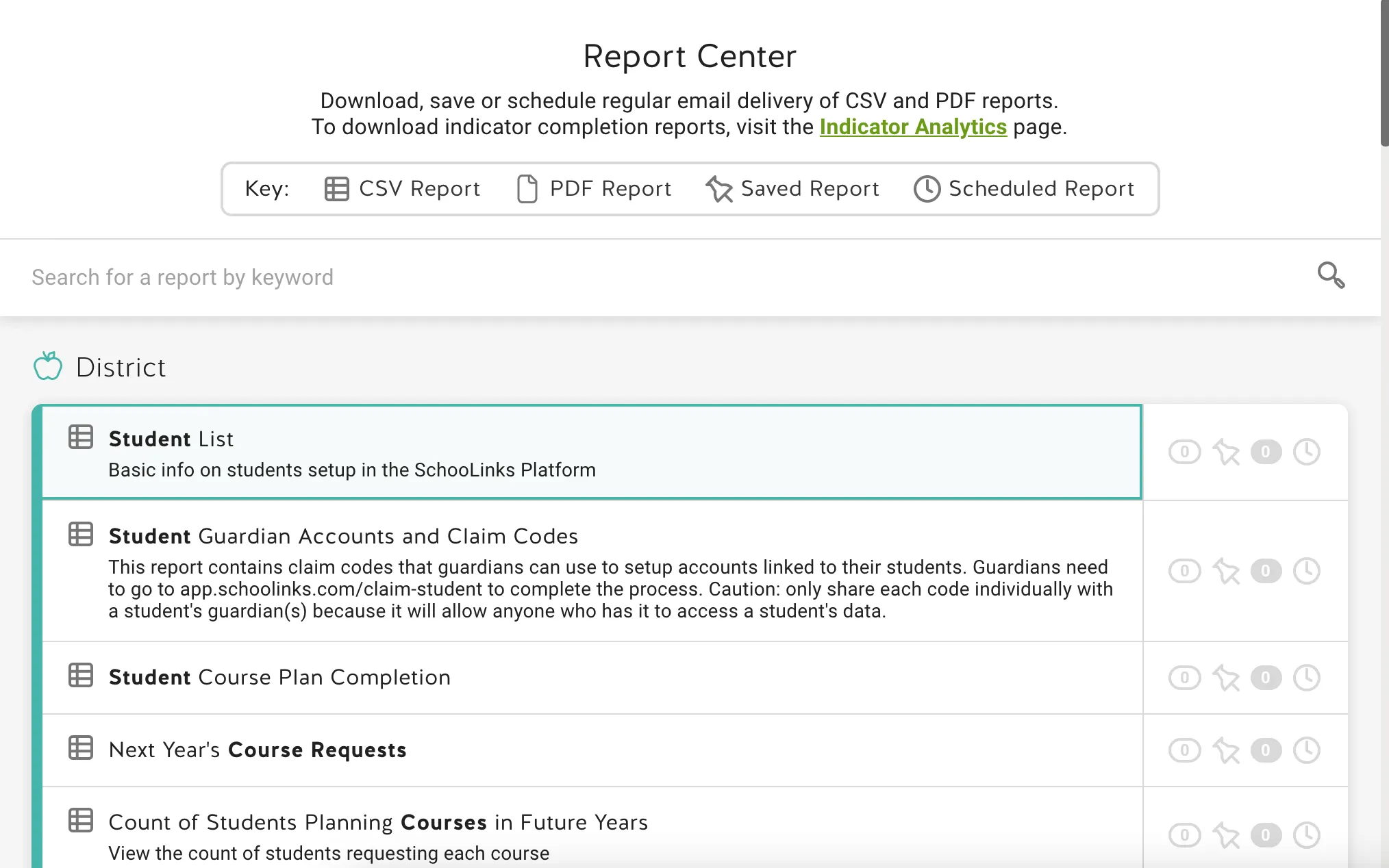The image size is (1389, 868).
Task: Click schedule clock for Next Year's Course Requests
Action: (1307, 750)
